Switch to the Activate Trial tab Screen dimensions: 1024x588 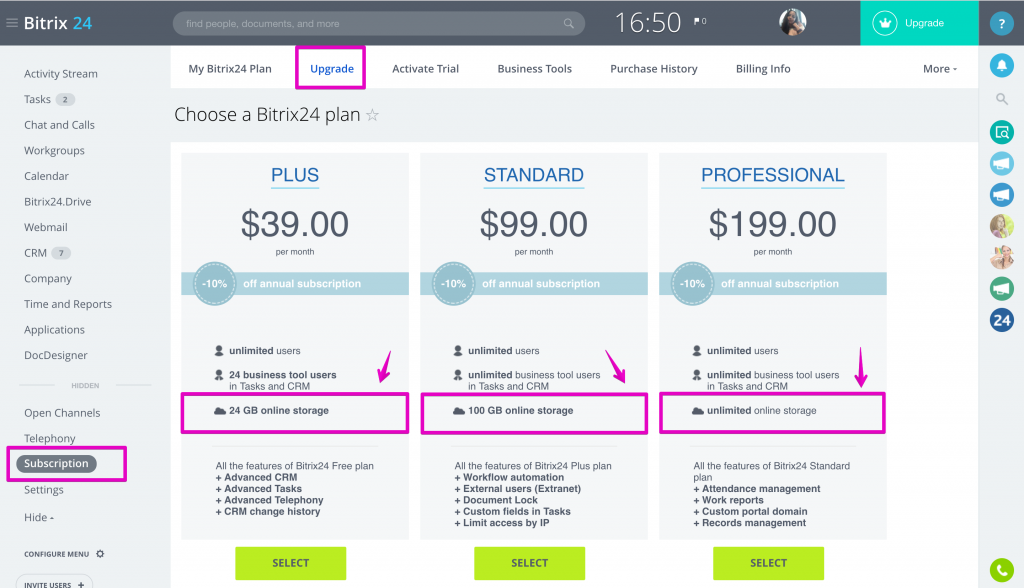[x=425, y=69]
